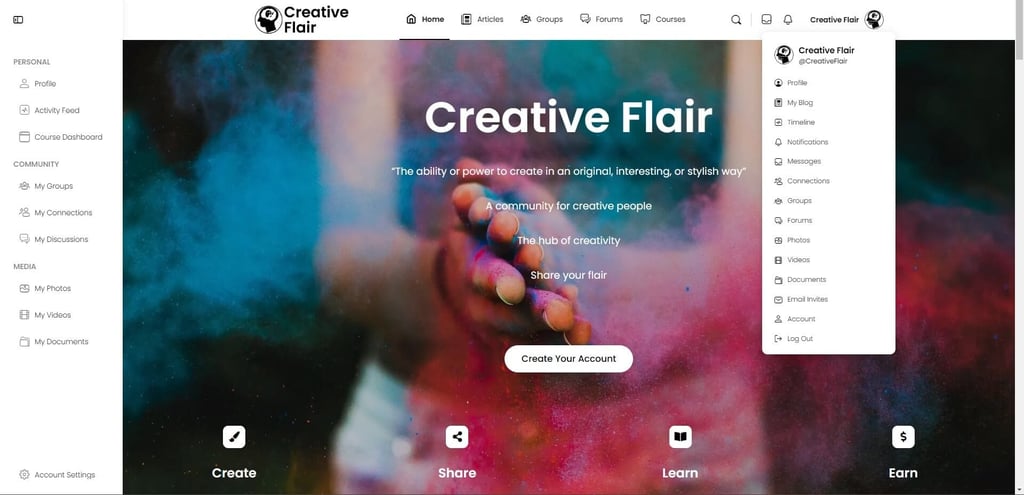Click the notifications bell icon in header

[x=788, y=20]
